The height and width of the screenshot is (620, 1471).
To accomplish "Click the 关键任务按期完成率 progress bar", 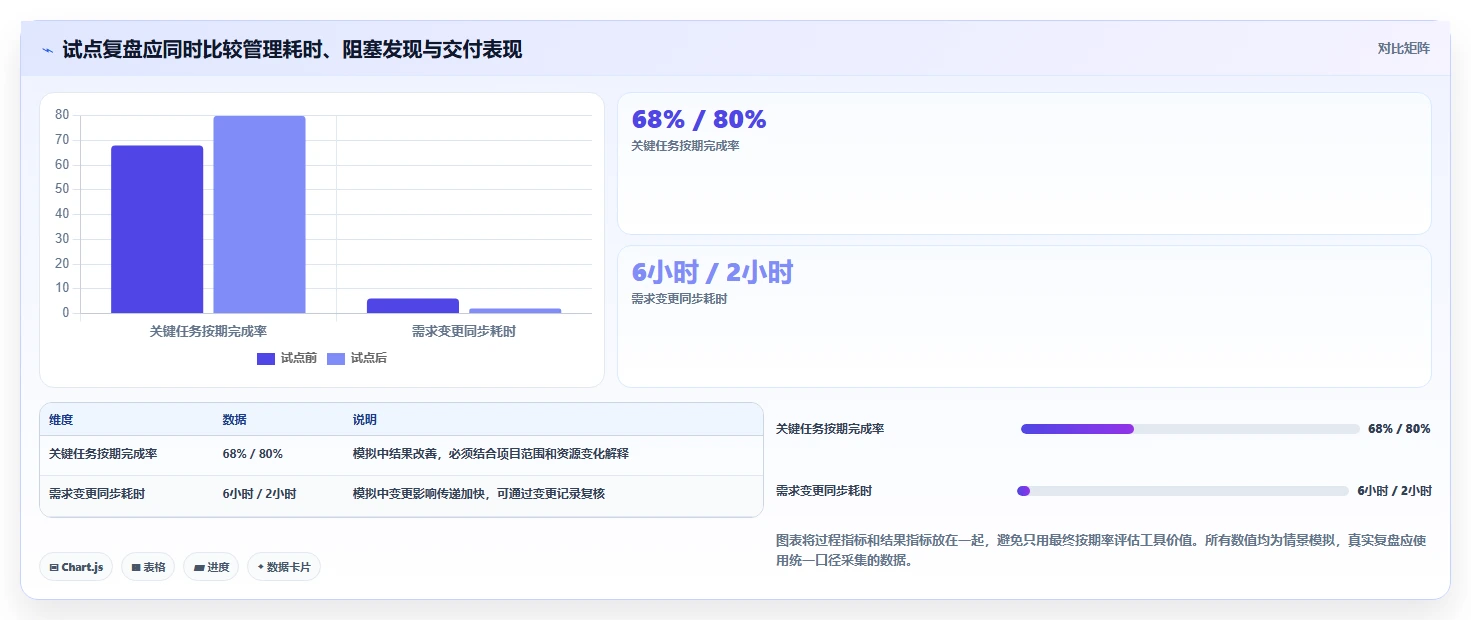I will click(x=1190, y=429).
